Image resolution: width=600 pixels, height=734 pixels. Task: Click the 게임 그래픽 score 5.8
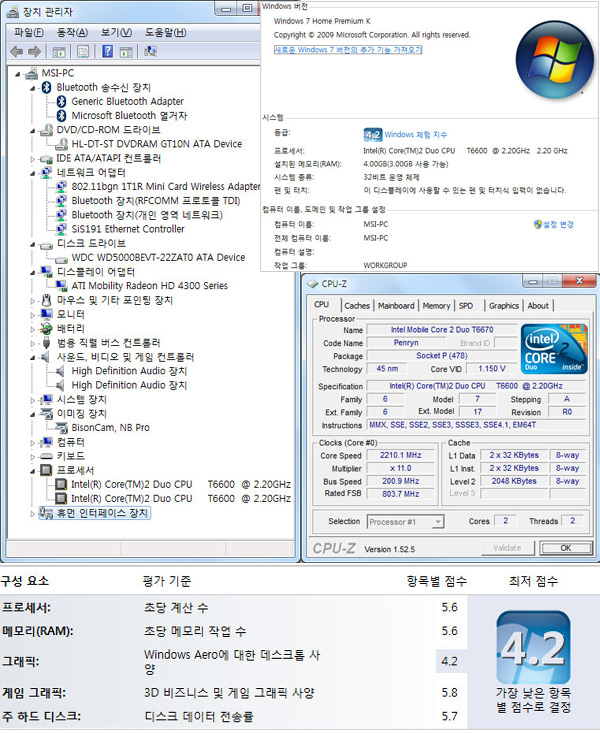point(450,692)
